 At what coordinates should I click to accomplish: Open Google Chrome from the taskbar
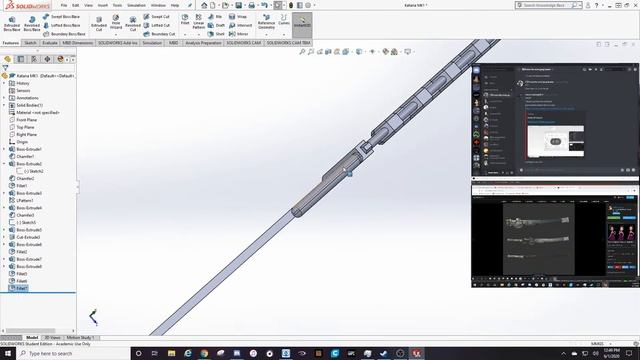[204, 353]
